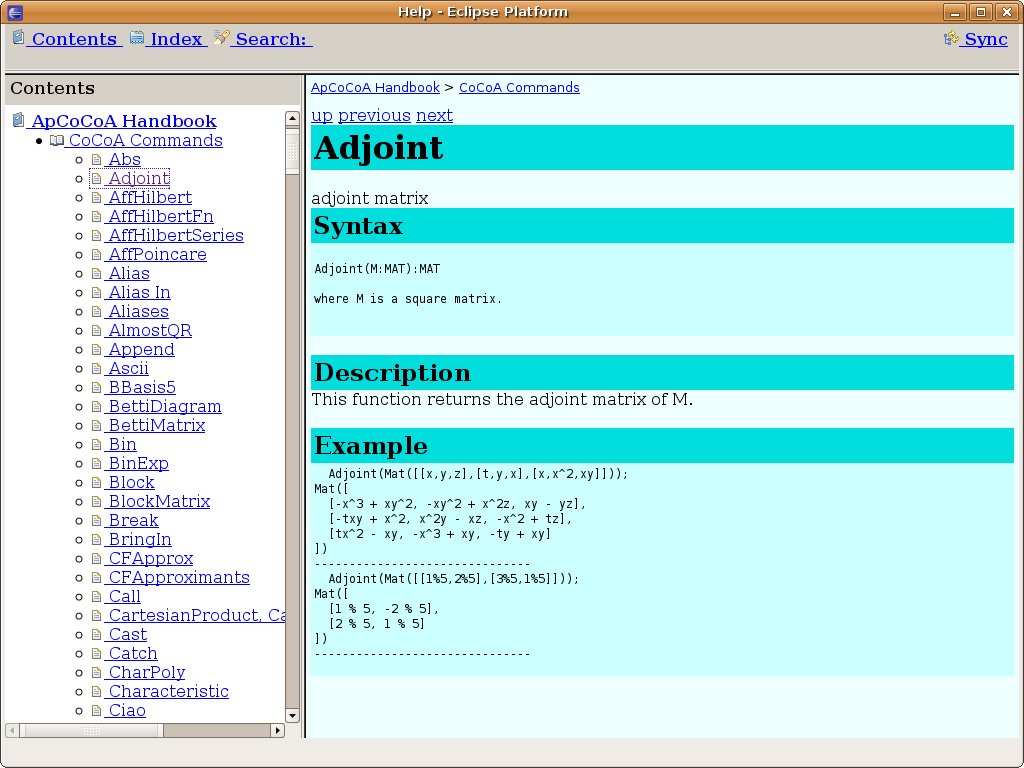Open the CFApproximants help topic
Screen dimensions: 1024x768
[179, 577]
